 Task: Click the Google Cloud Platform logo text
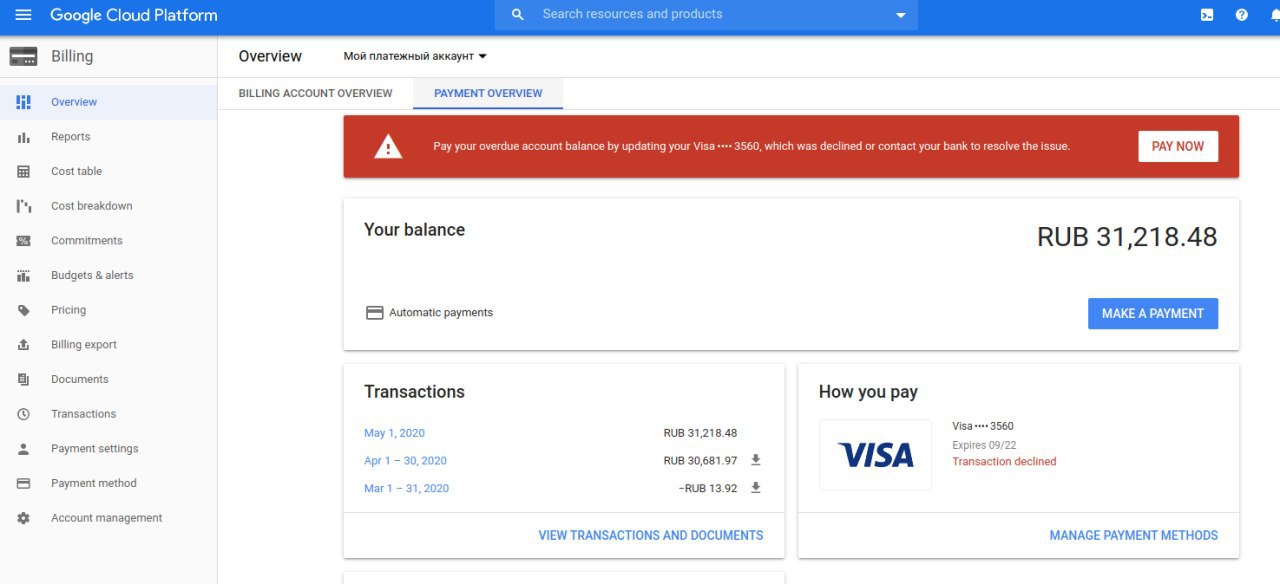point(134,15)
